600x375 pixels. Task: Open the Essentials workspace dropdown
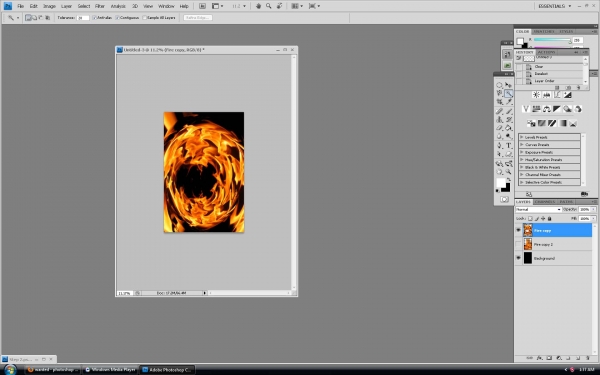point(554,6)
